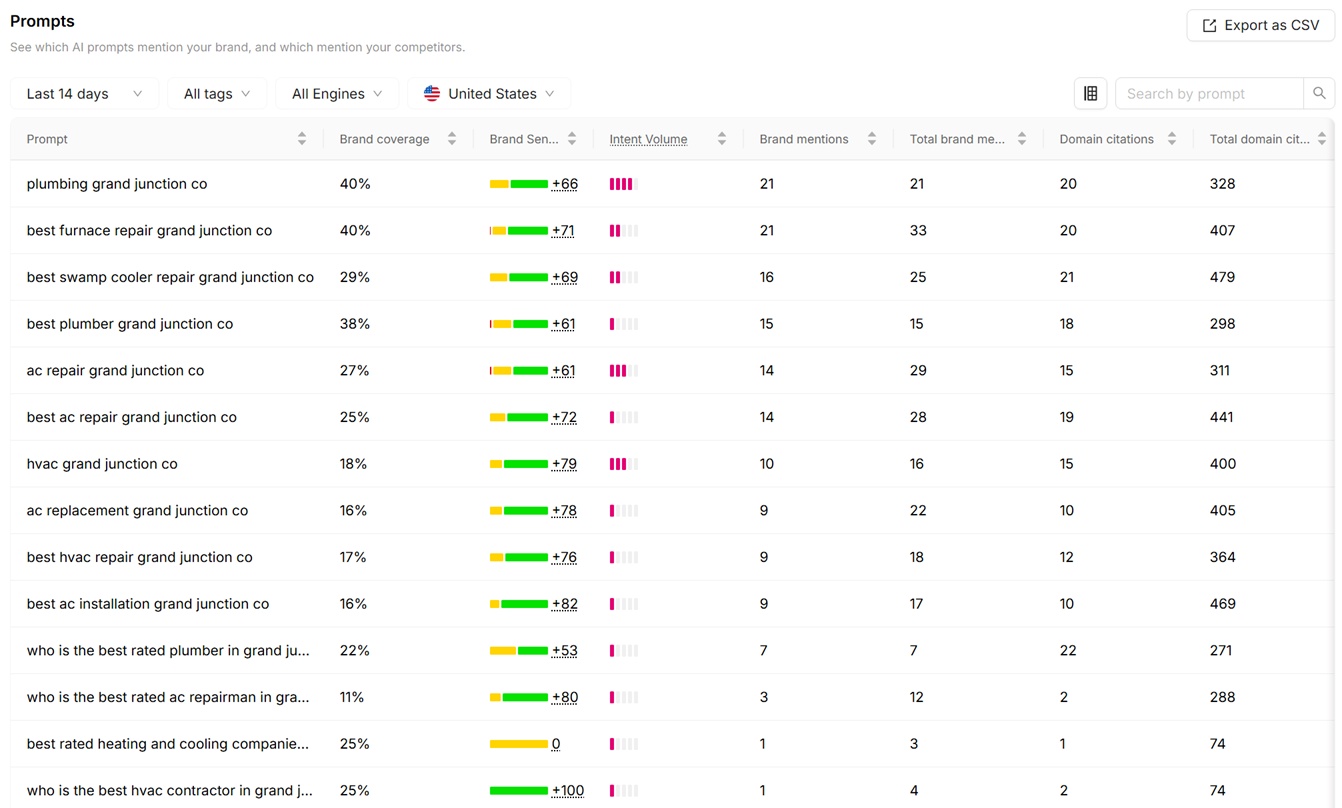Open the hvac grand junction co row
Image resolution: width=1342 pixels, height=808 pixels.
click(x=672, y=464)
